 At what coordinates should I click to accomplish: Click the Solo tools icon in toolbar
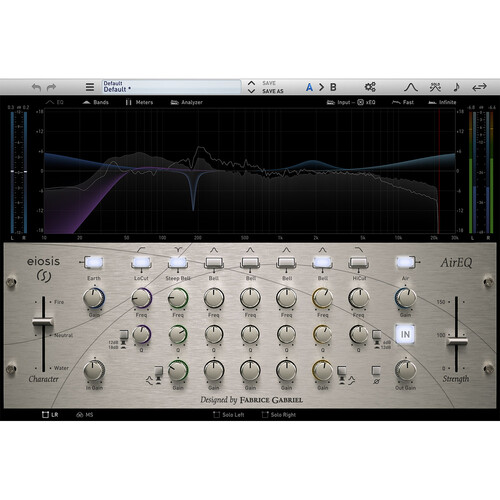435,87
